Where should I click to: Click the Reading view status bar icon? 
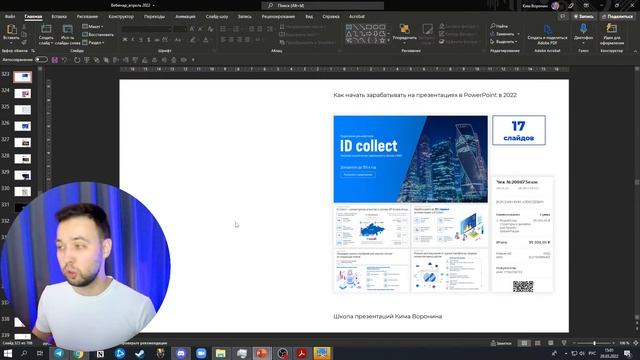(x=551, y=343)
